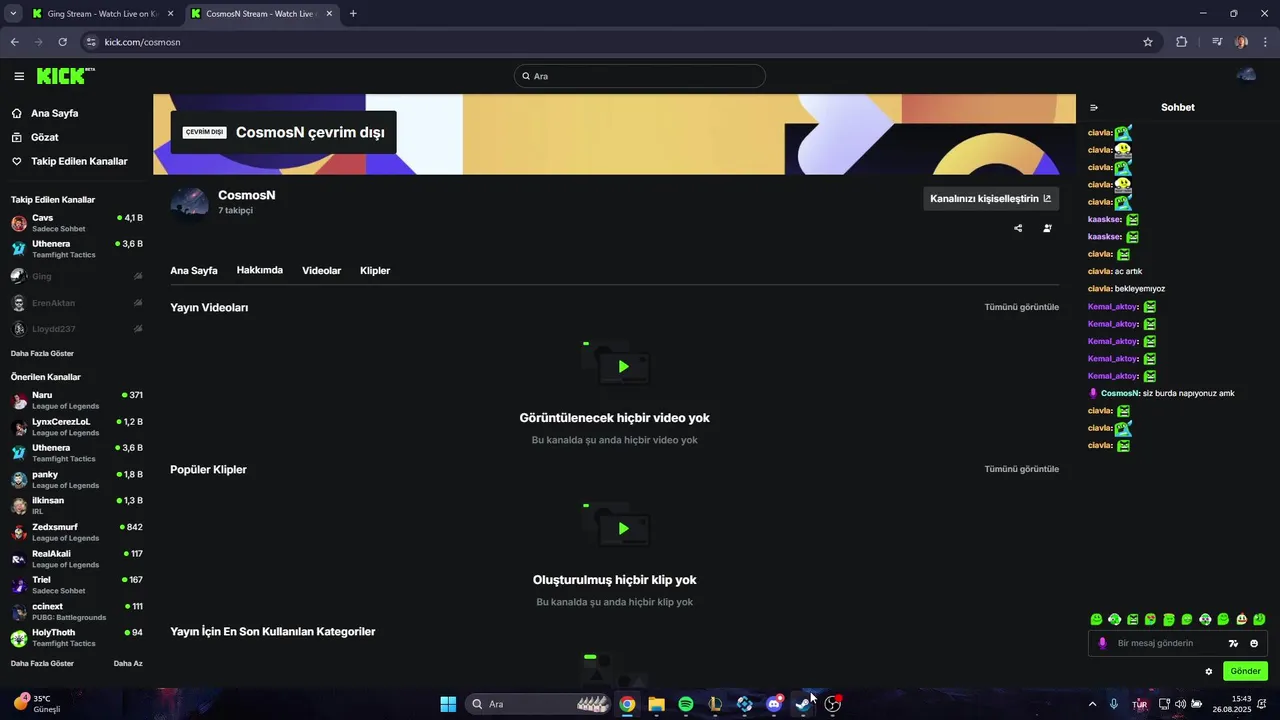Click Kanalınızı kişiselleştirin button

990,198
